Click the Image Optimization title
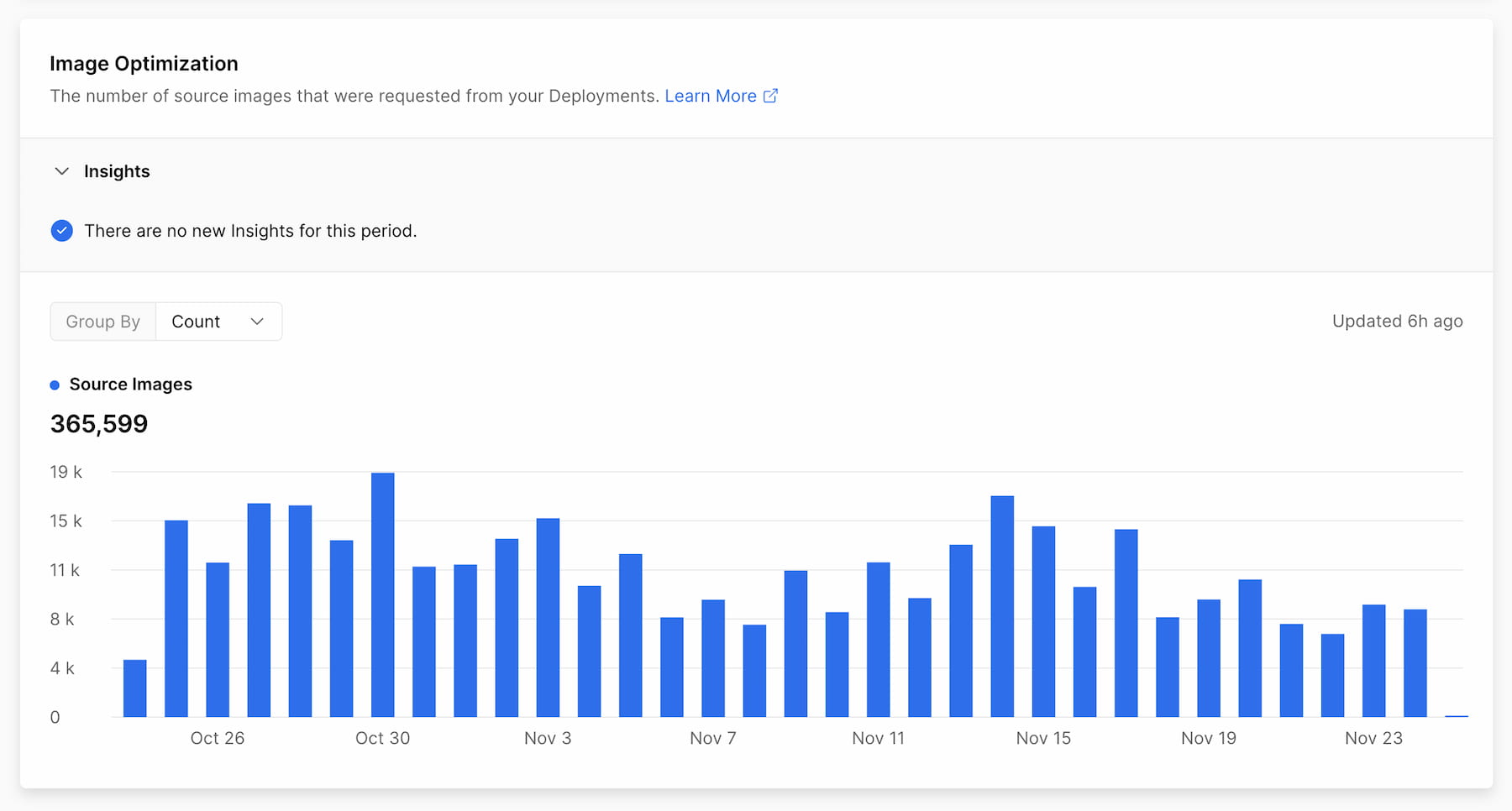The height and width of the screenshot is (811, 1512). (x=144, y=64)
